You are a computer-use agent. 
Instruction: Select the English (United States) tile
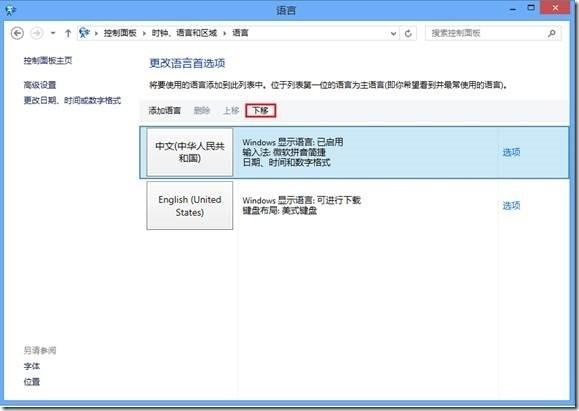190,205
